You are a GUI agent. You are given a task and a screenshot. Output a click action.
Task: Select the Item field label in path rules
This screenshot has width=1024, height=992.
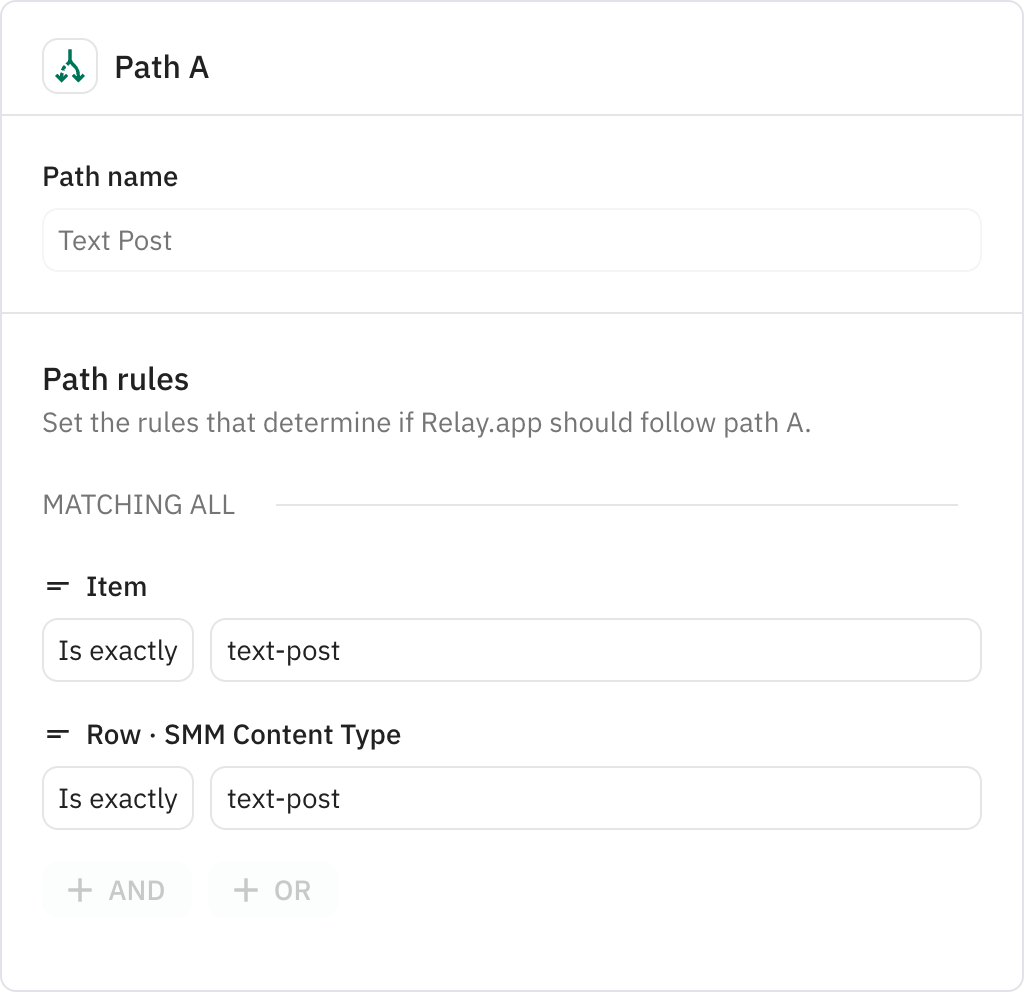[x=116, y=586]
